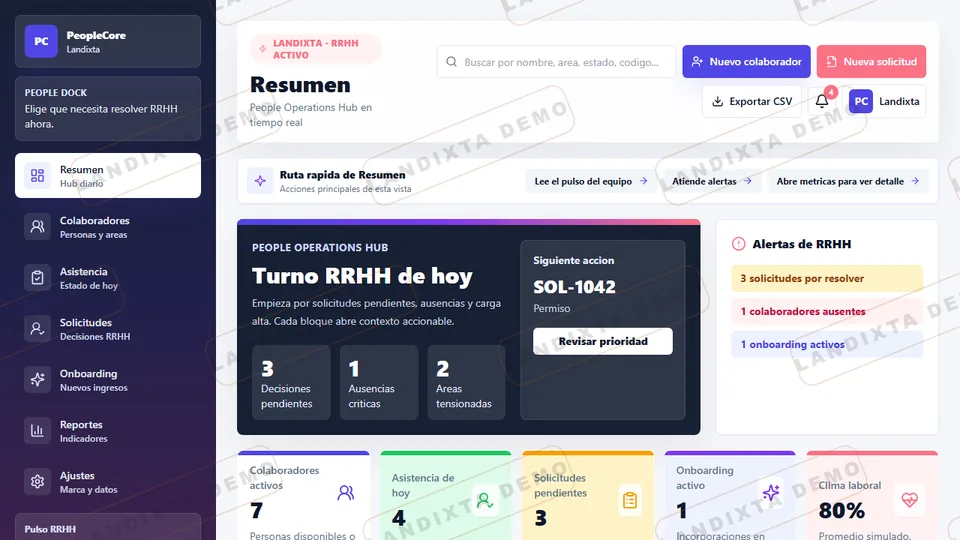Click the Asistencia de hoy card icon
Screen dimensions: 960x540
click(x=485, y=500)
